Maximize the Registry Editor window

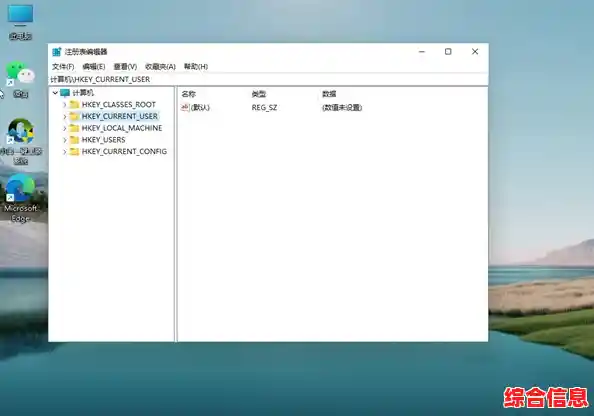tap(448, 52)
